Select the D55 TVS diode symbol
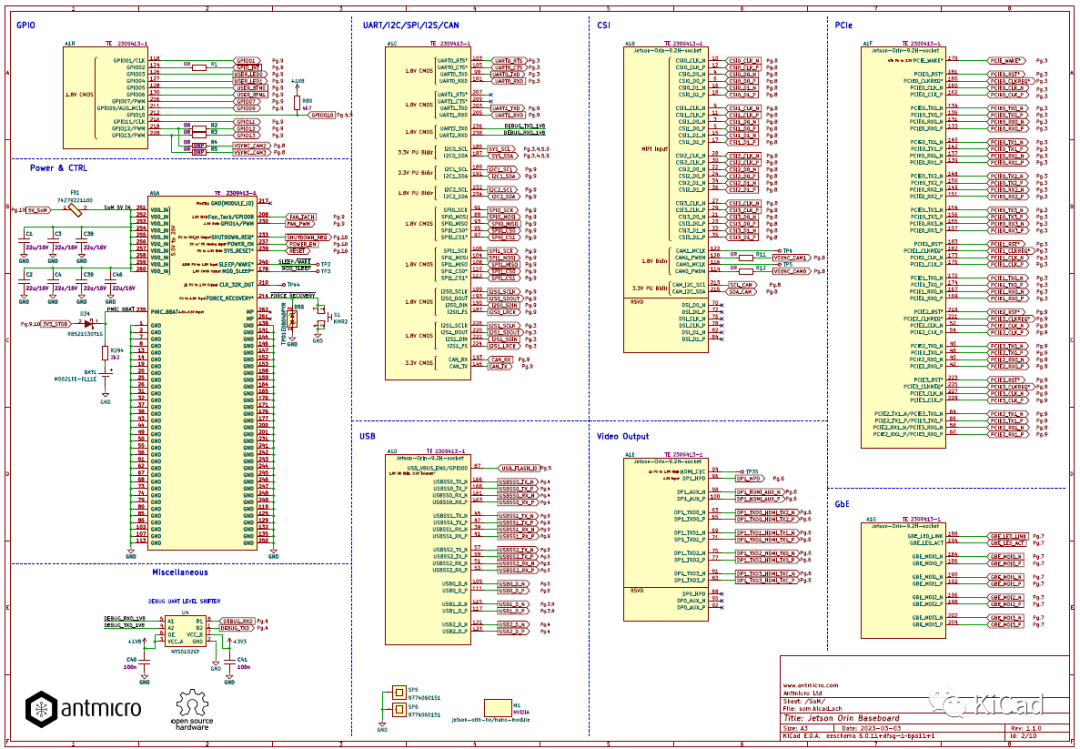The height and width of the screenshot is (749, 1080). click(x=292, y=318)
